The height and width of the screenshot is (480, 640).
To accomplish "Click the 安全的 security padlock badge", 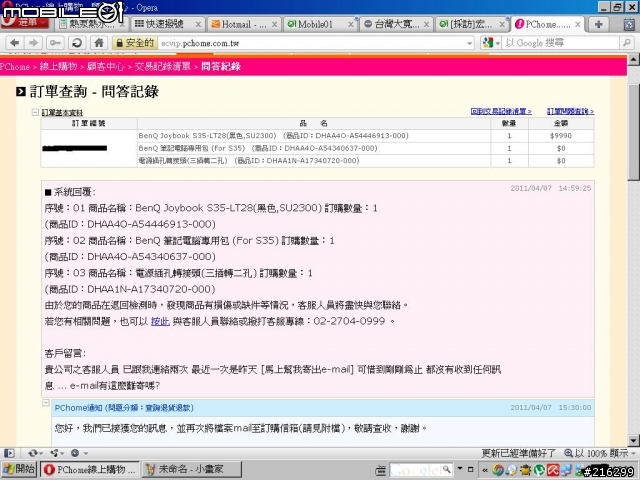I will click(x=135, y=43).
